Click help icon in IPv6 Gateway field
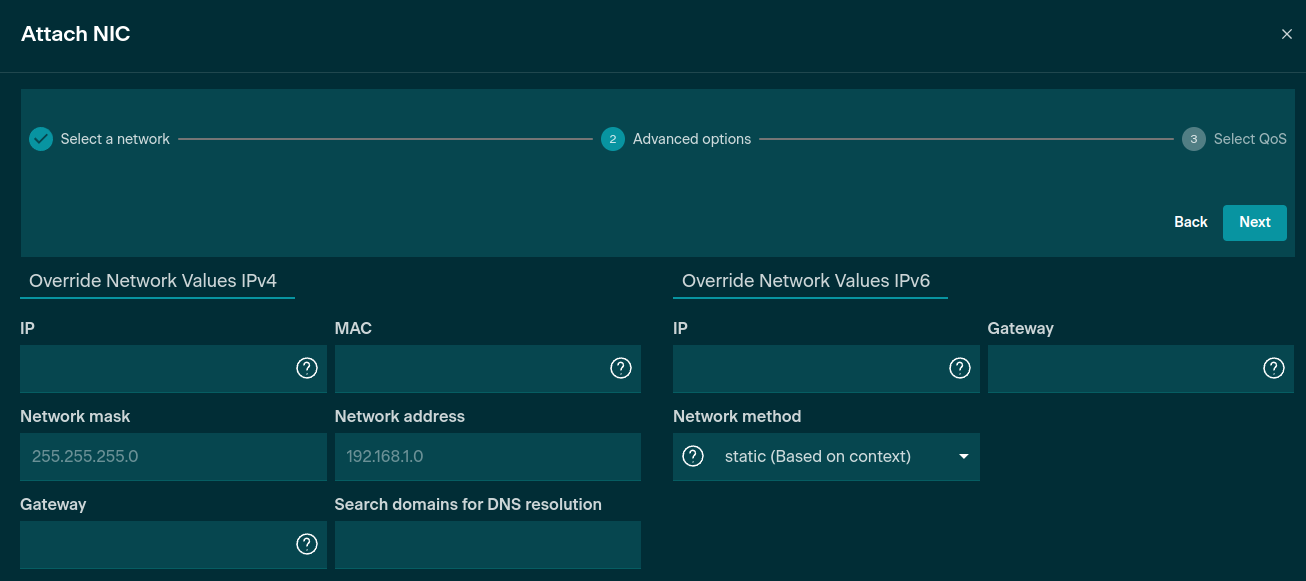 pos(1274,368)
